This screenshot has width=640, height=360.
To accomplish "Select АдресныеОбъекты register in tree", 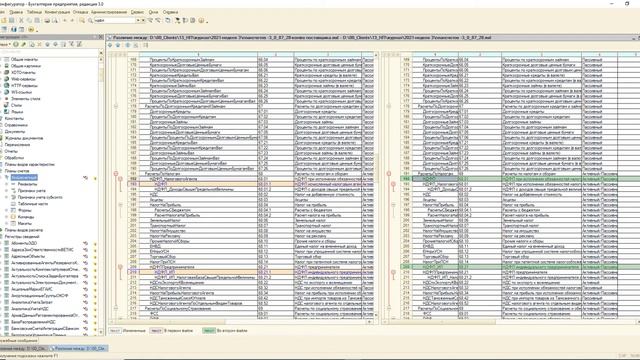I will [28, 256].
